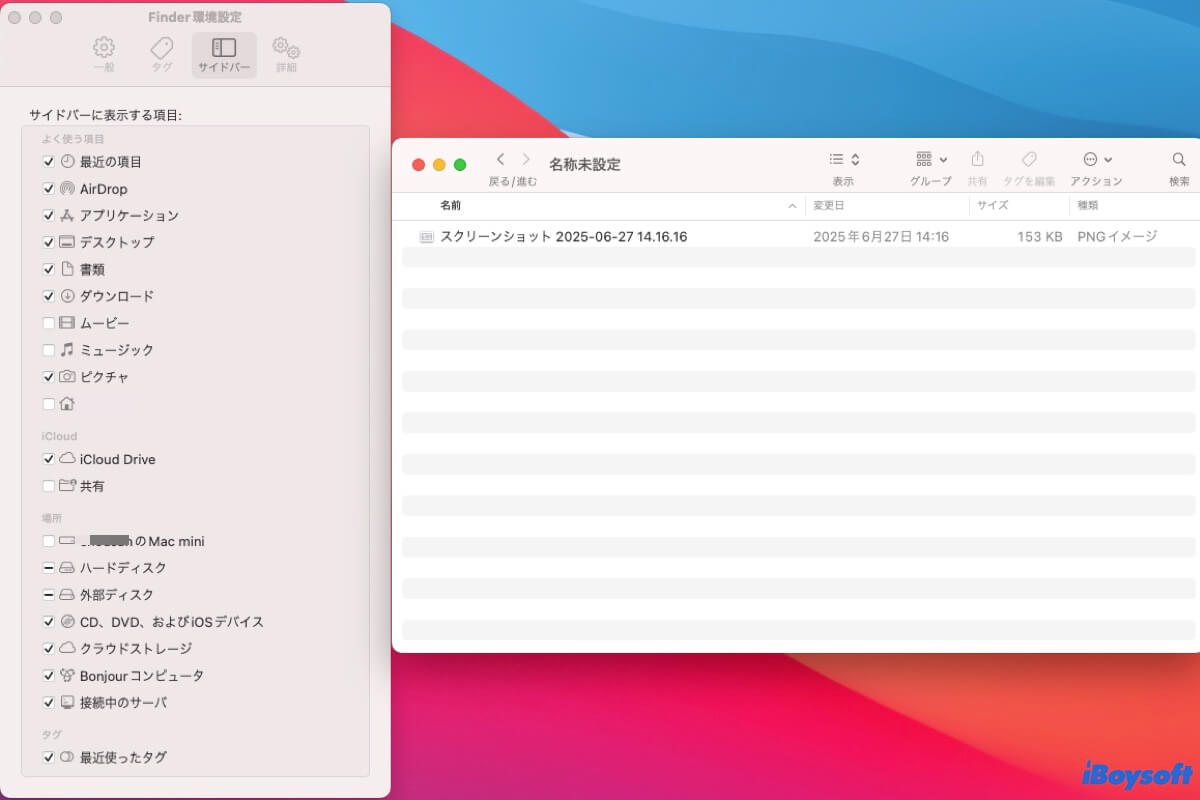Enable the ムービー checkbox
1200x800 pixels.
pos(49,323)
